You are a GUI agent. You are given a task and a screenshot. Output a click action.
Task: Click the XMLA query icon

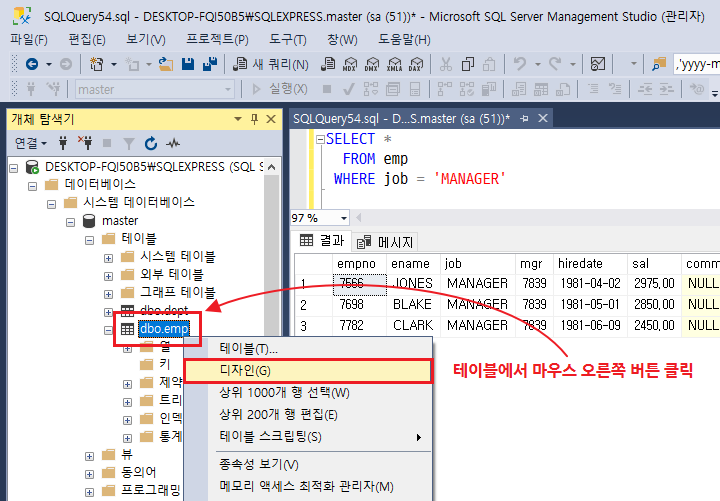tap(394, 64)
